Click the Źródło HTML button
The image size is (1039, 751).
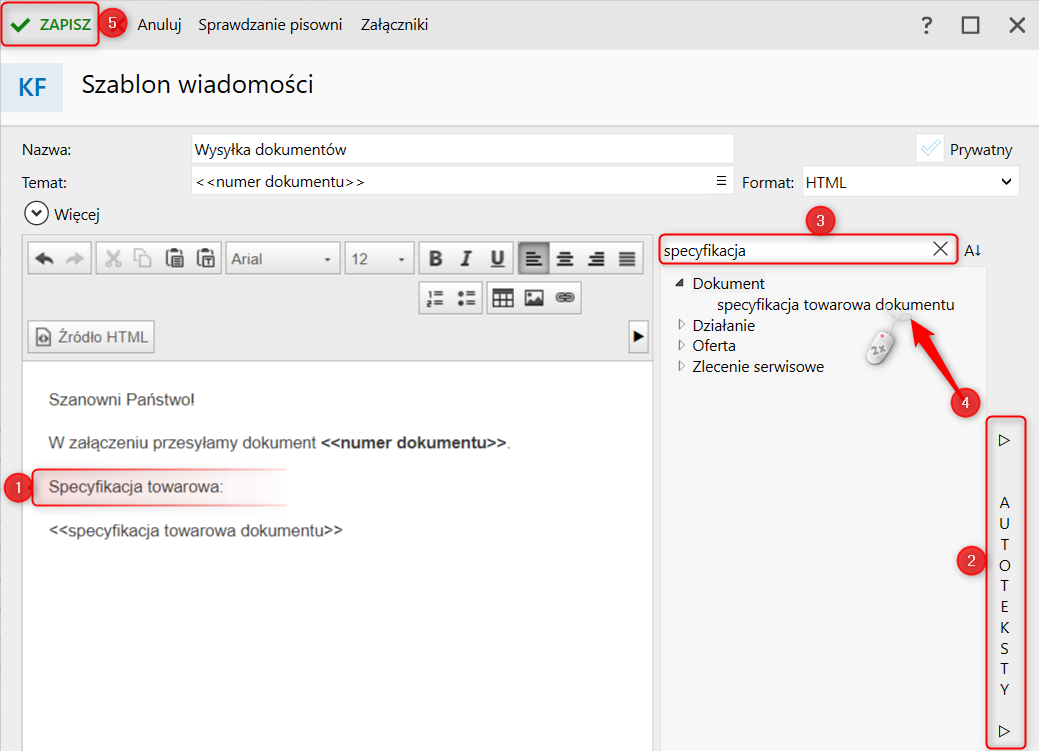tap(91, 337)
